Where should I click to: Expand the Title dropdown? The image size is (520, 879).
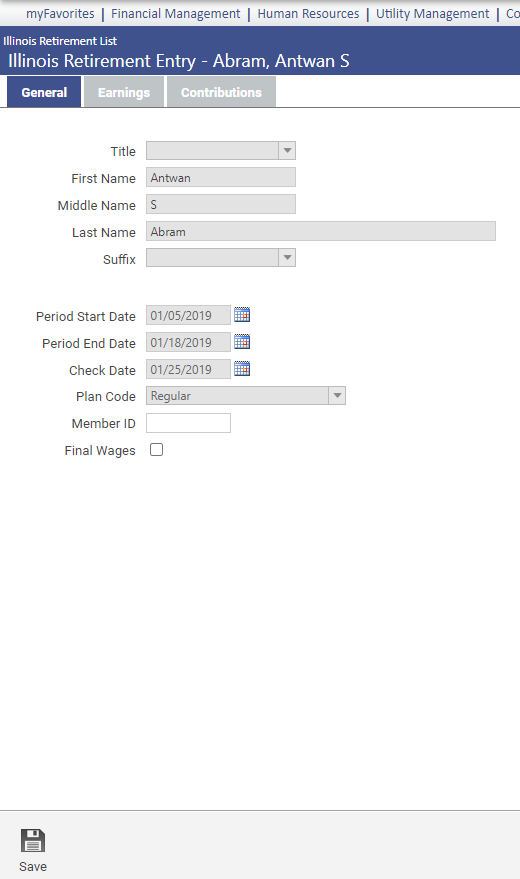pyautogui.click(x=287, y=150)
